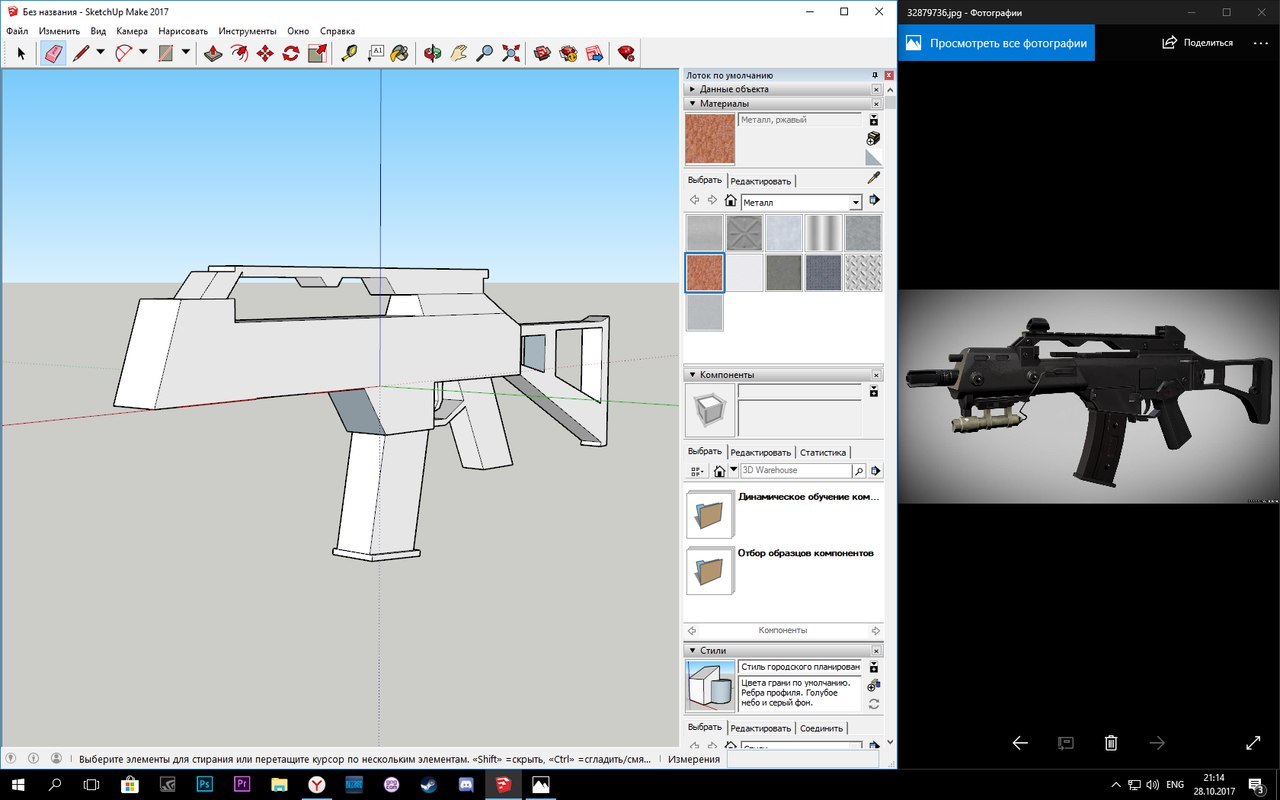
Task: Collapse the Материалы panel
Action: click(777, 103)
